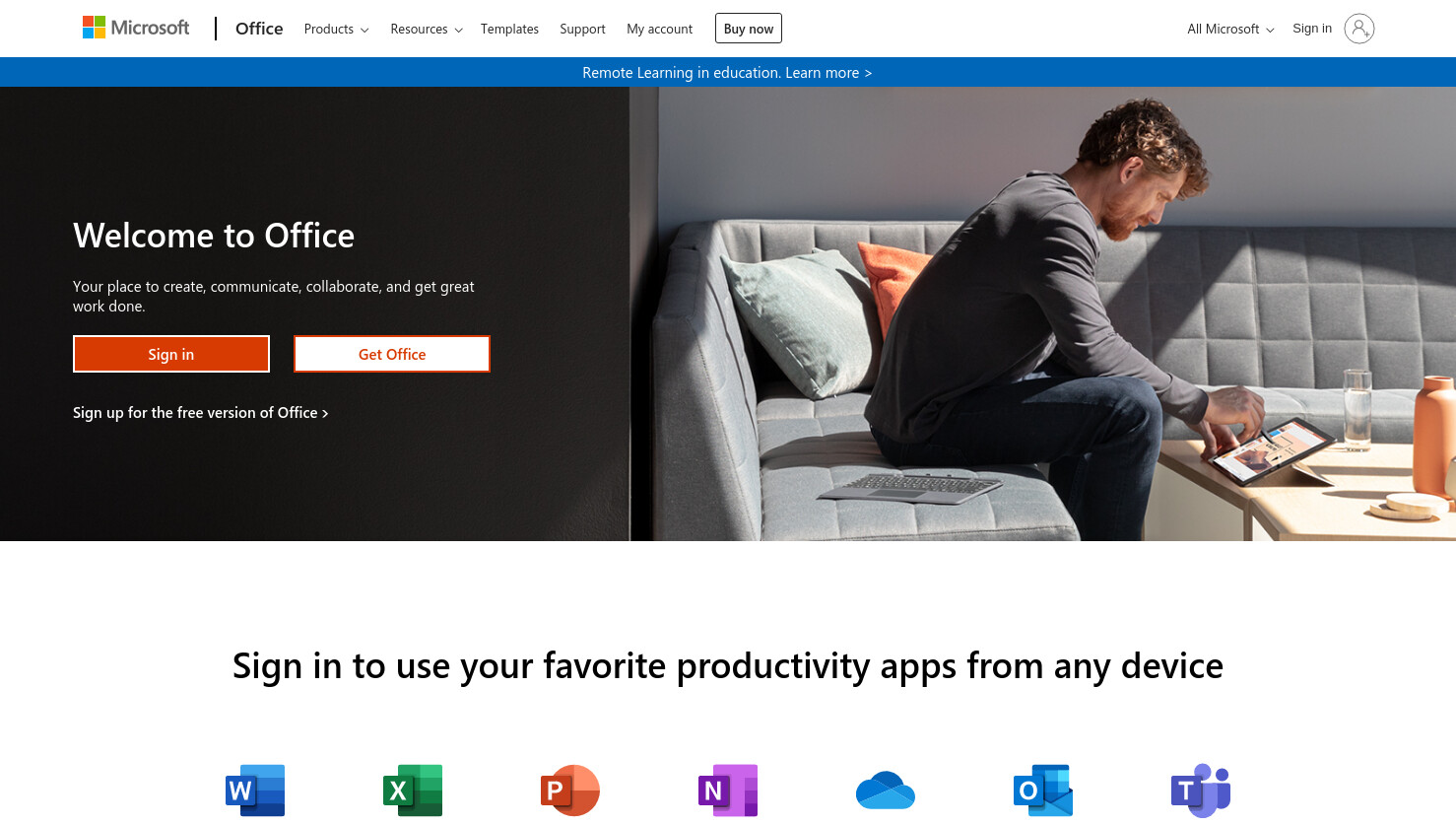Expand the Products dropdown menu
Screen dimensions: 1456x825
336,29
